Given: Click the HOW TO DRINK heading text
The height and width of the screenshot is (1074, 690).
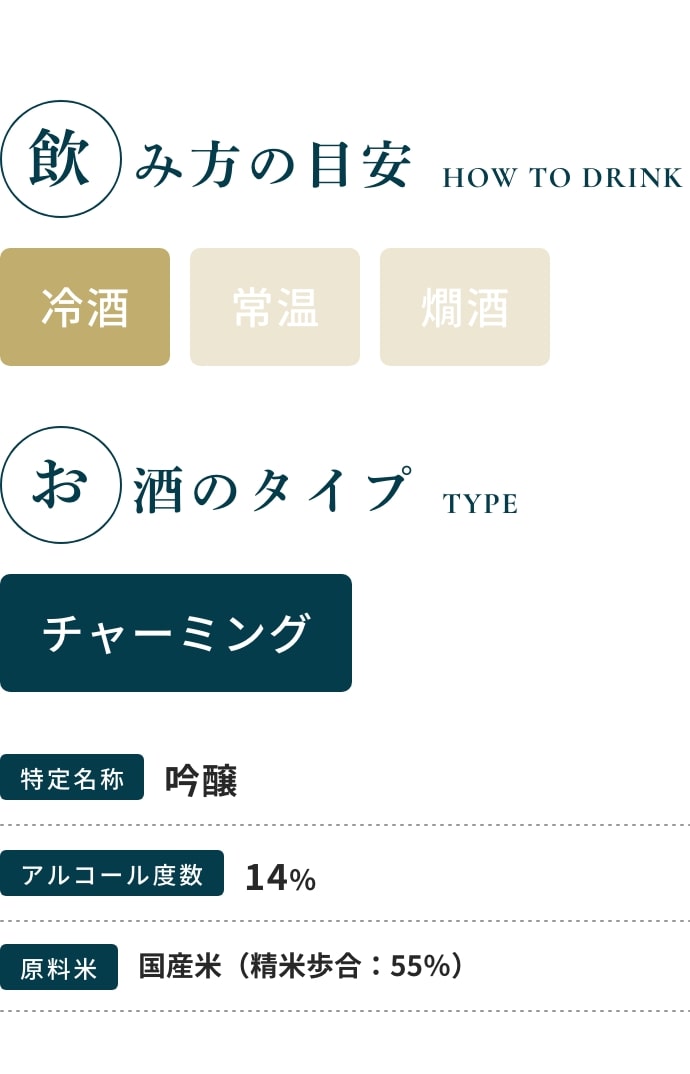Looking at the screenshot, I should (x=562, y=178).
